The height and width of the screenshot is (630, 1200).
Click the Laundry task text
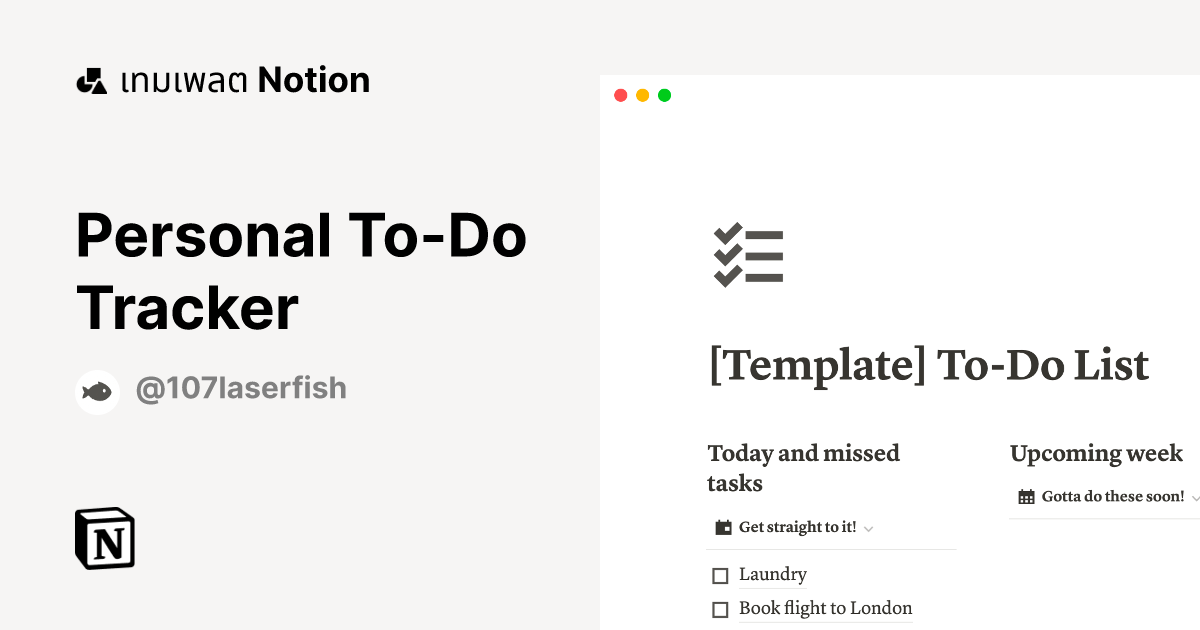(771, 574)
